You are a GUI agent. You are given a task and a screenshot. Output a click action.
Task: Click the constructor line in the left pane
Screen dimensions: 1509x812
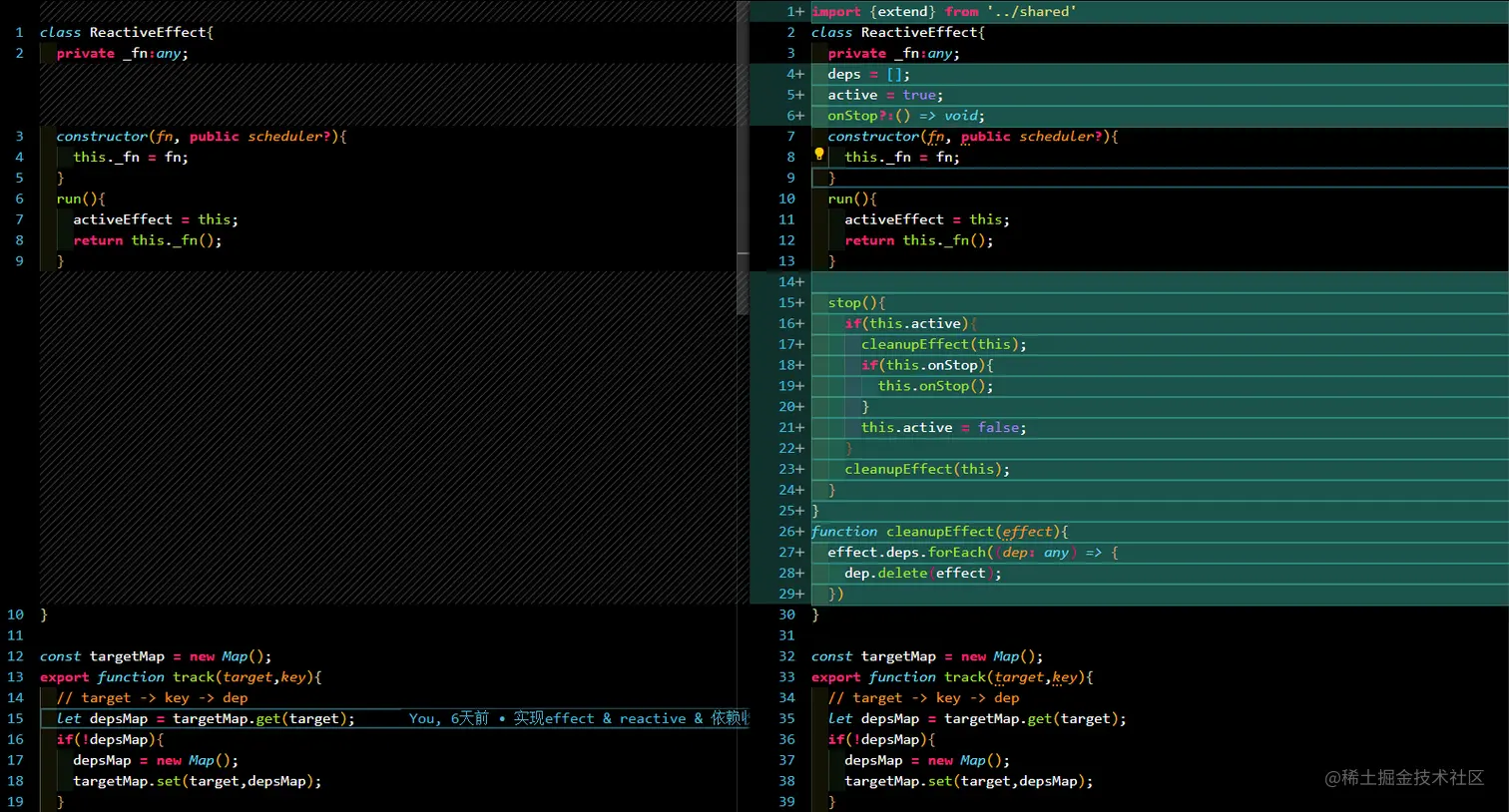202,137
